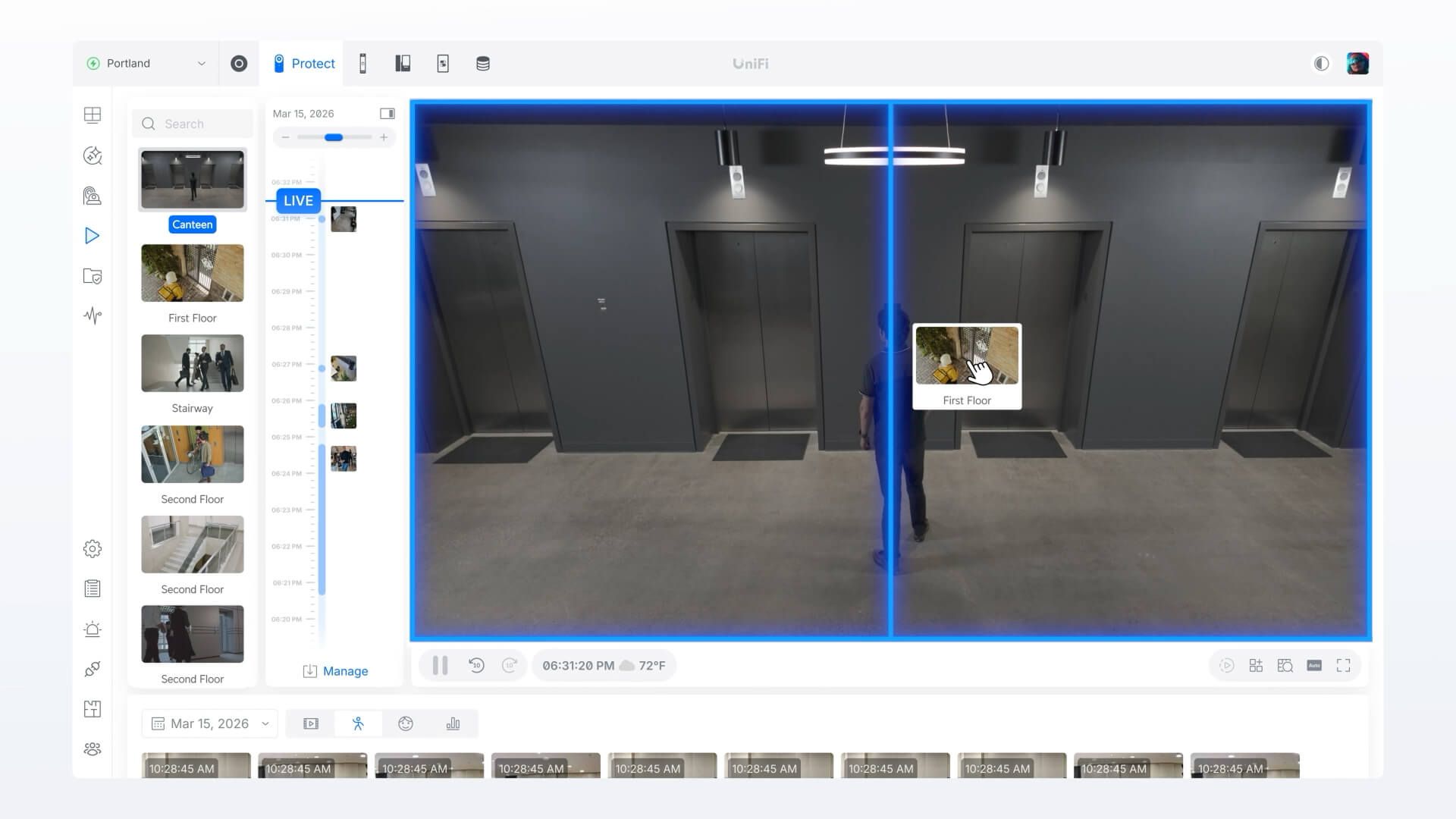Pause the live video feed
The height and width of the screenshot is (819, 1456).
pyautogui.click(x=440, y=665)
